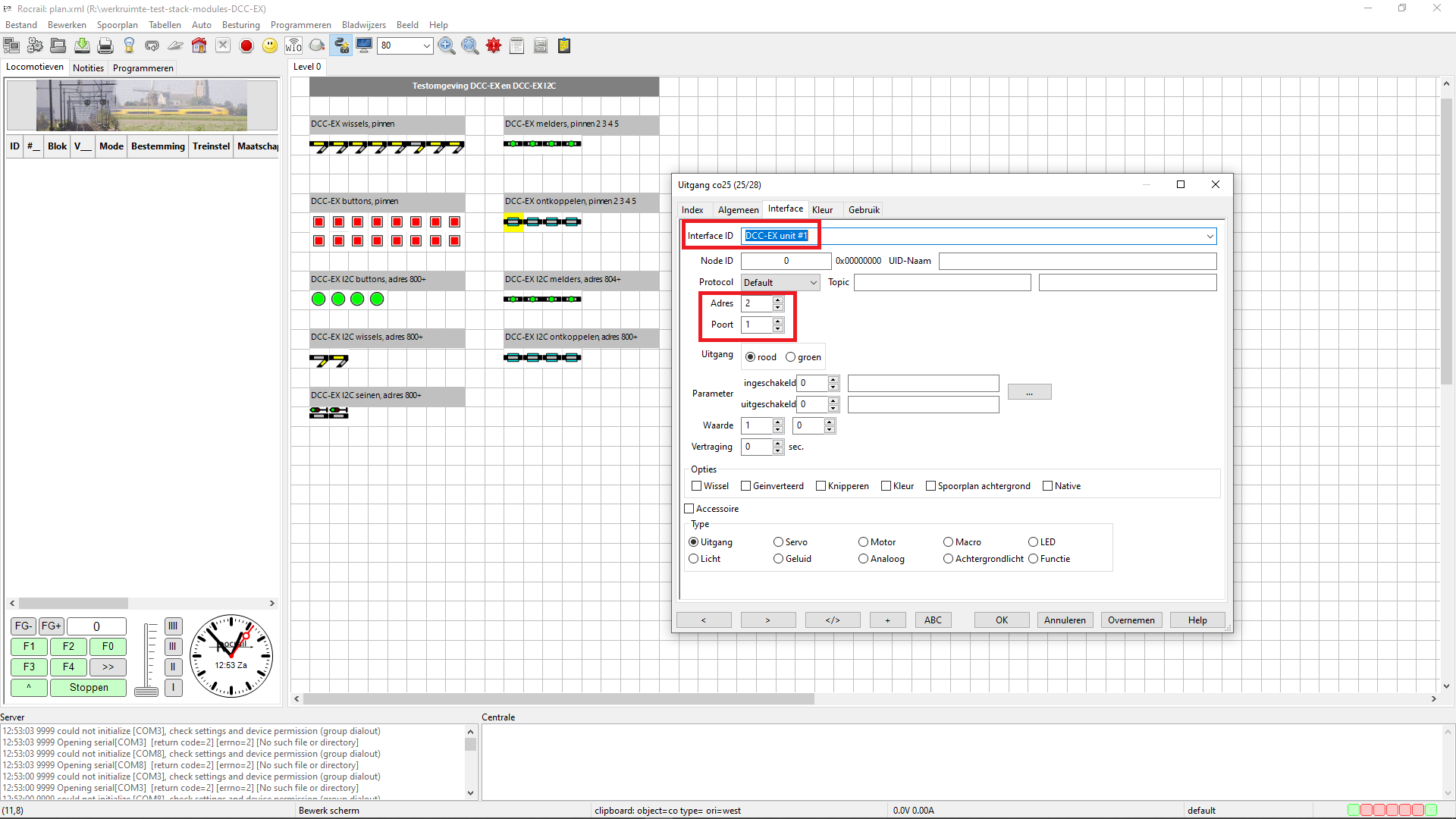
Task: Click the UID-Naam input field
Action: coord(1077,261)
